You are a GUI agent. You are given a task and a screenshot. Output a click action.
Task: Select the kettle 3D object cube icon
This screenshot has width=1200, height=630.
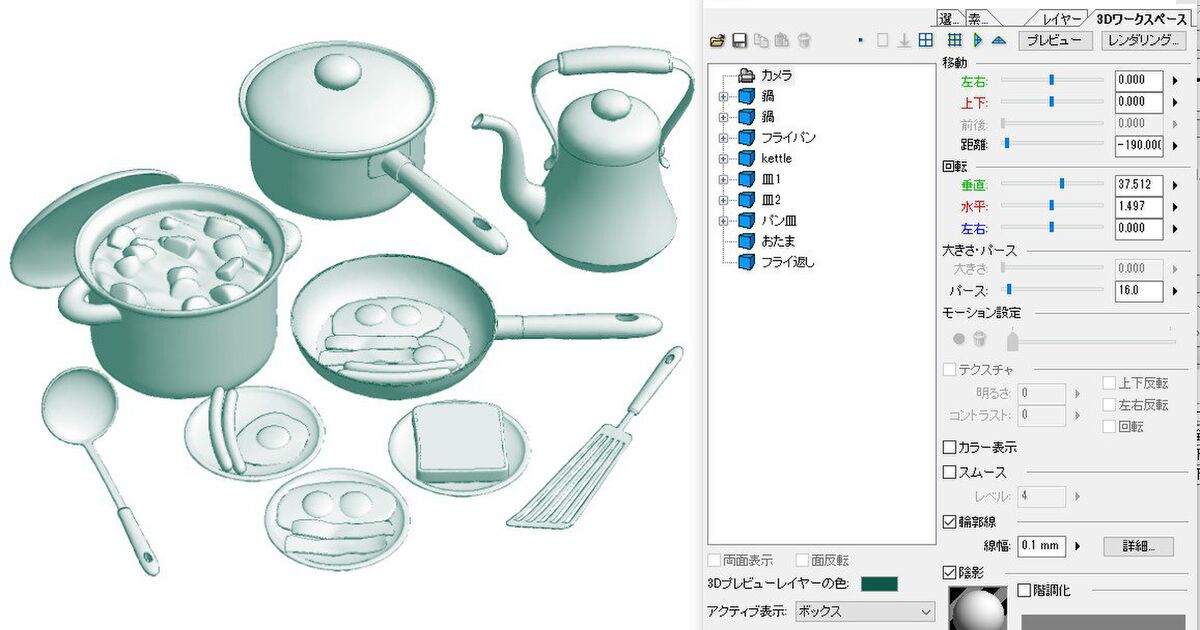[746, 159]
